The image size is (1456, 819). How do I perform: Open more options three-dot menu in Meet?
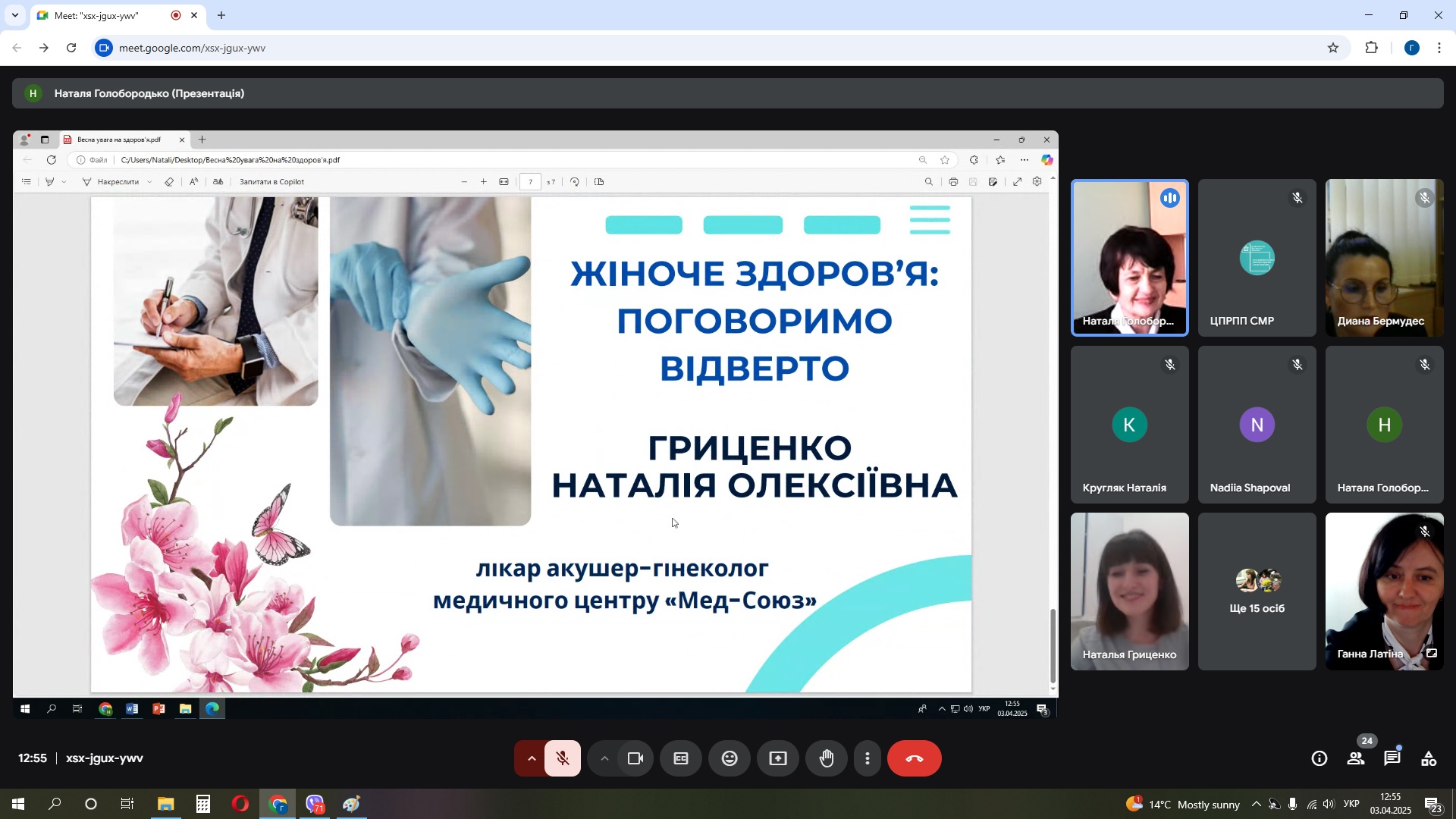[868, 759]
